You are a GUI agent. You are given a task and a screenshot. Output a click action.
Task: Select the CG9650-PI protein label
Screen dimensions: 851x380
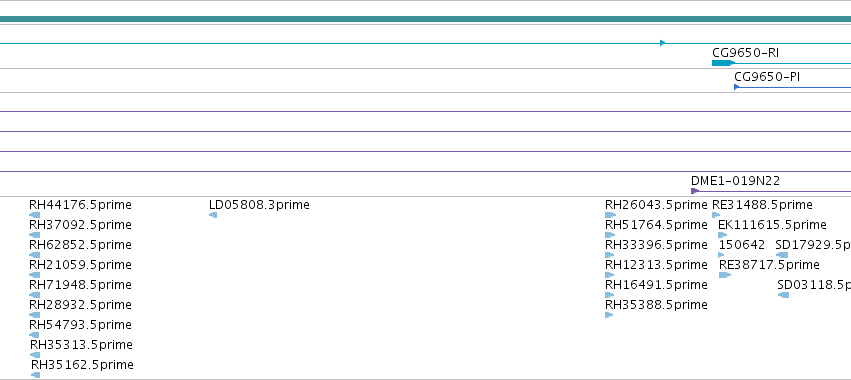pyautogui.click(x=767, y=77)
